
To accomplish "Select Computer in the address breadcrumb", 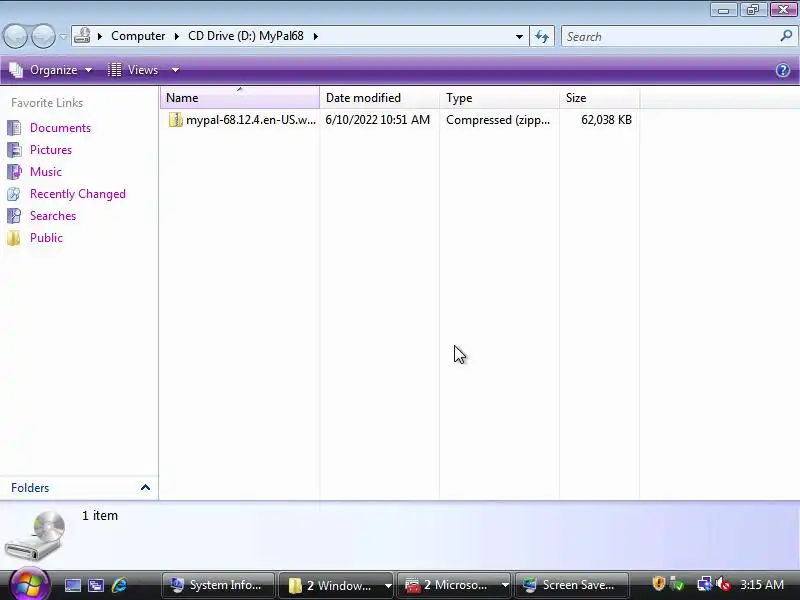I will 138,36.
